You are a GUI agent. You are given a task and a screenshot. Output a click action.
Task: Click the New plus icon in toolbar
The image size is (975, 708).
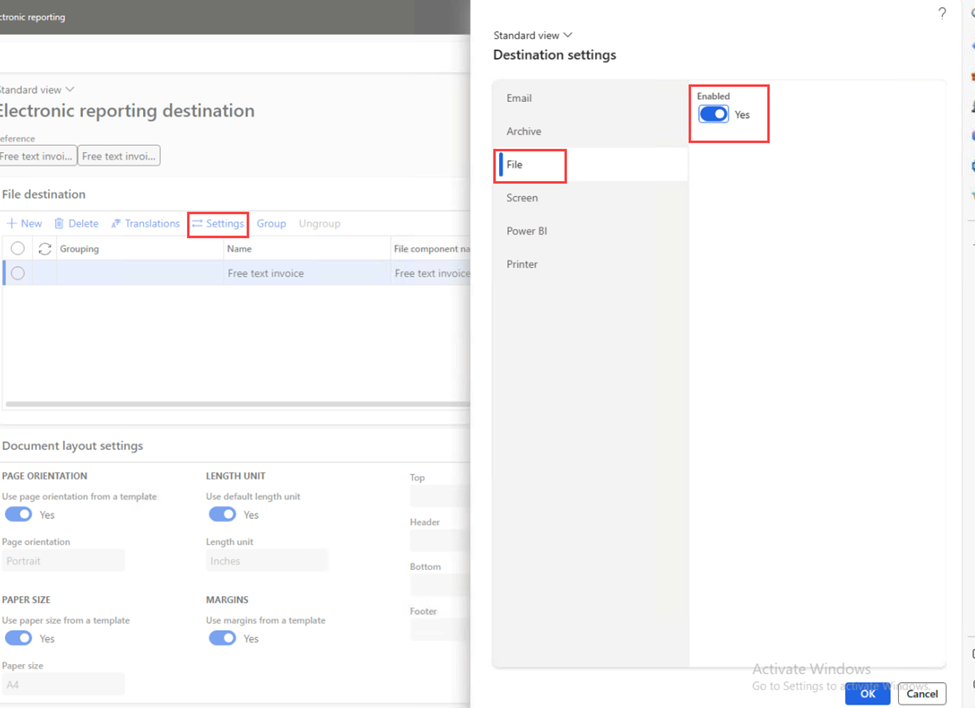point(12,224)
